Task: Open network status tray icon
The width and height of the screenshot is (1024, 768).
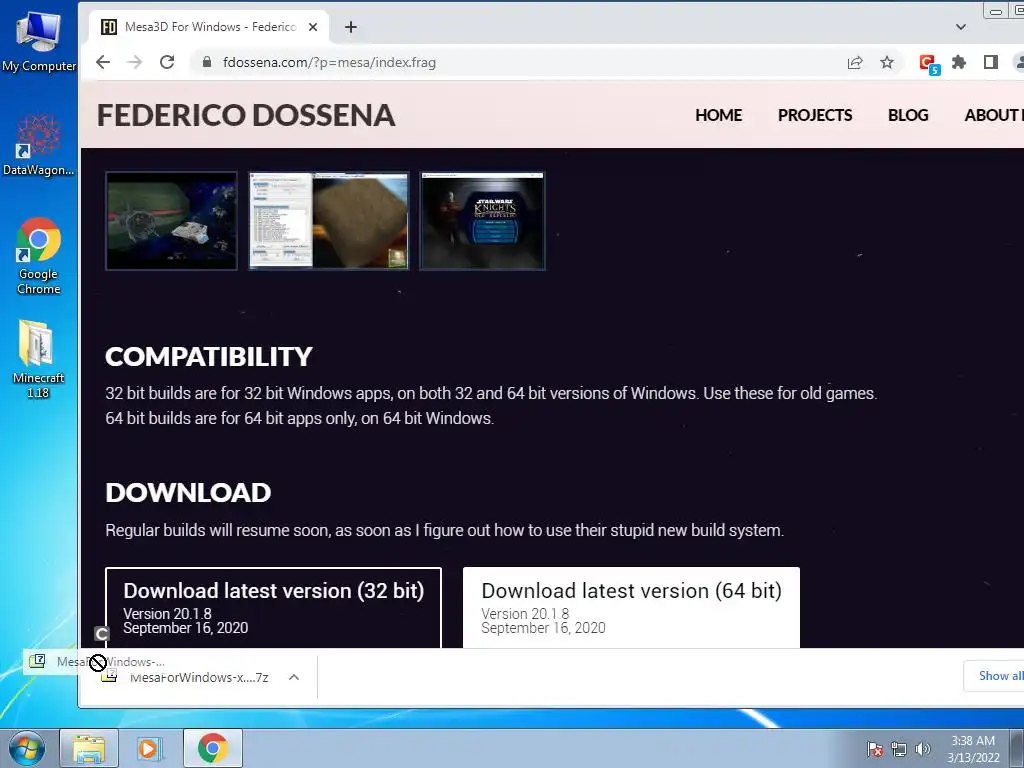Action: (899, 749)
